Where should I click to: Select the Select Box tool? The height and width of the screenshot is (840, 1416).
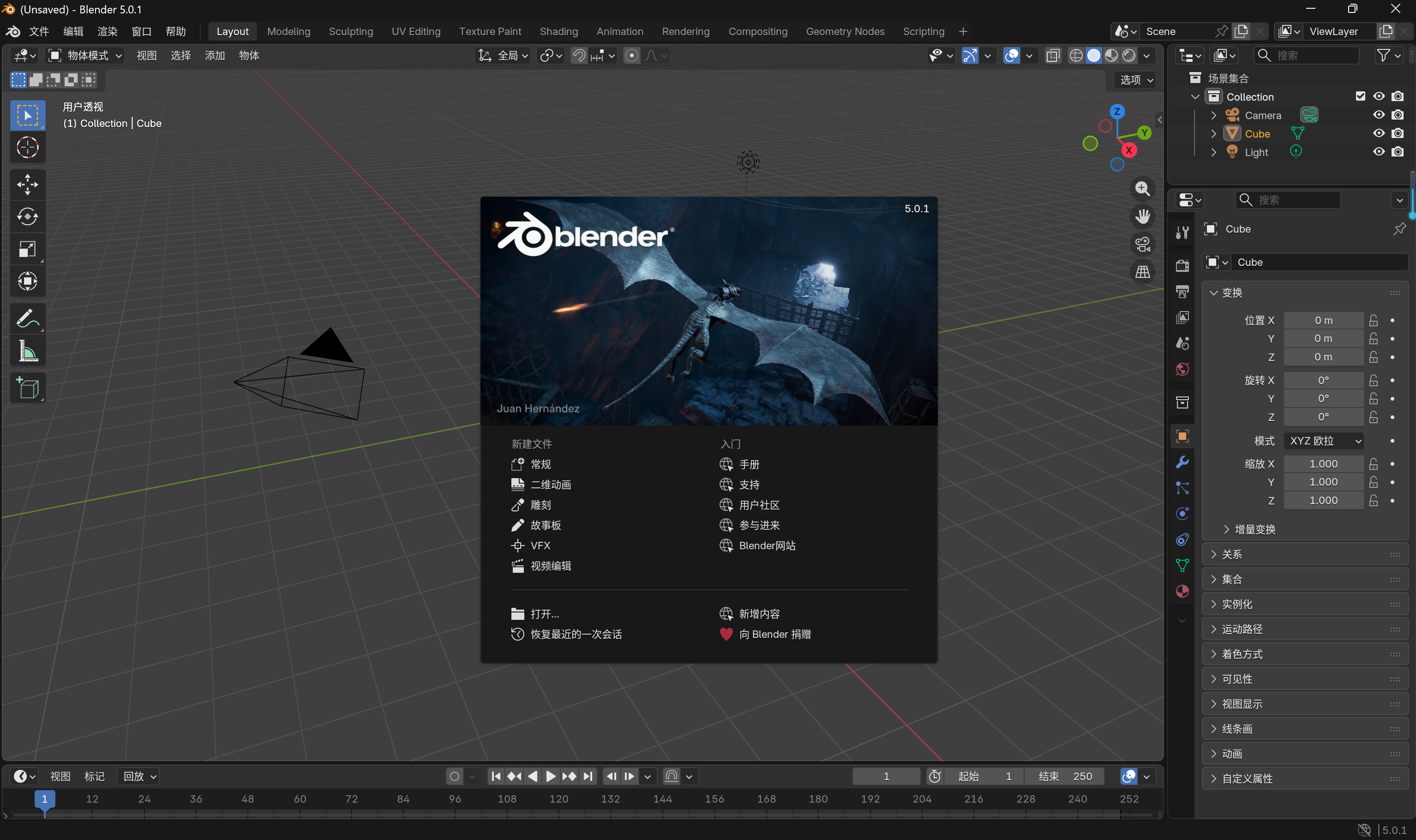point(27,115)
